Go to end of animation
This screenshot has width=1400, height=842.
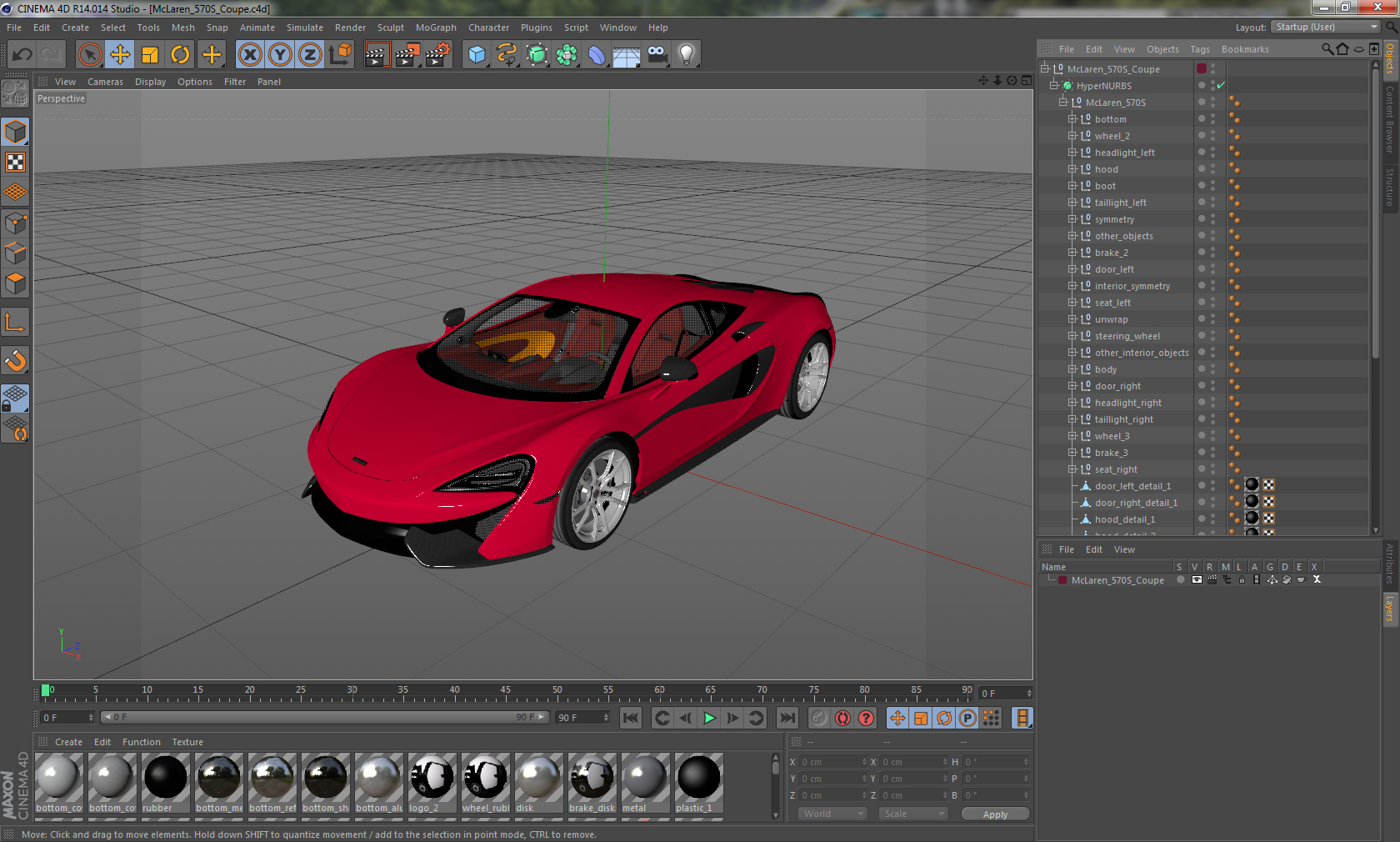pos(787,718)
